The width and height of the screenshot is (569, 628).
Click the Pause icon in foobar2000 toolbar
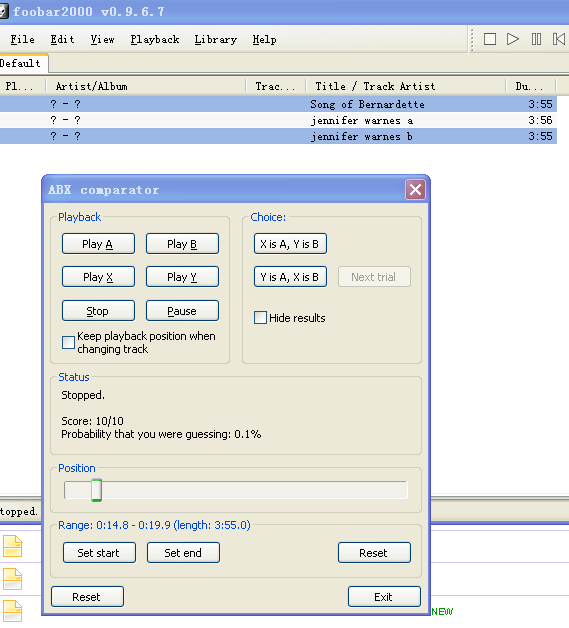tap(536, 39)
